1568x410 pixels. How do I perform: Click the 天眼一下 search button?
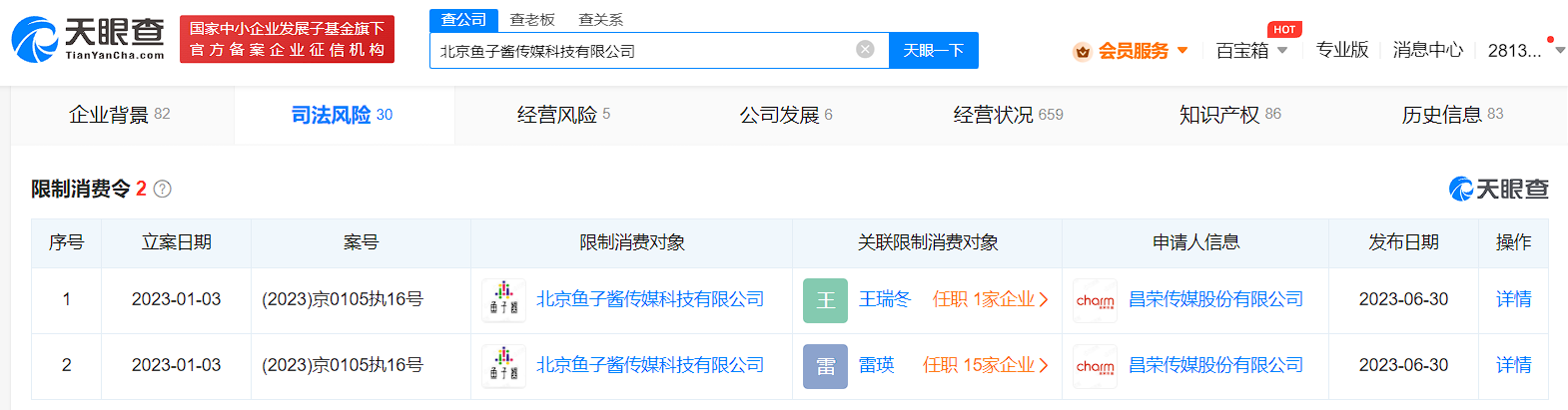tap(934, 50)
